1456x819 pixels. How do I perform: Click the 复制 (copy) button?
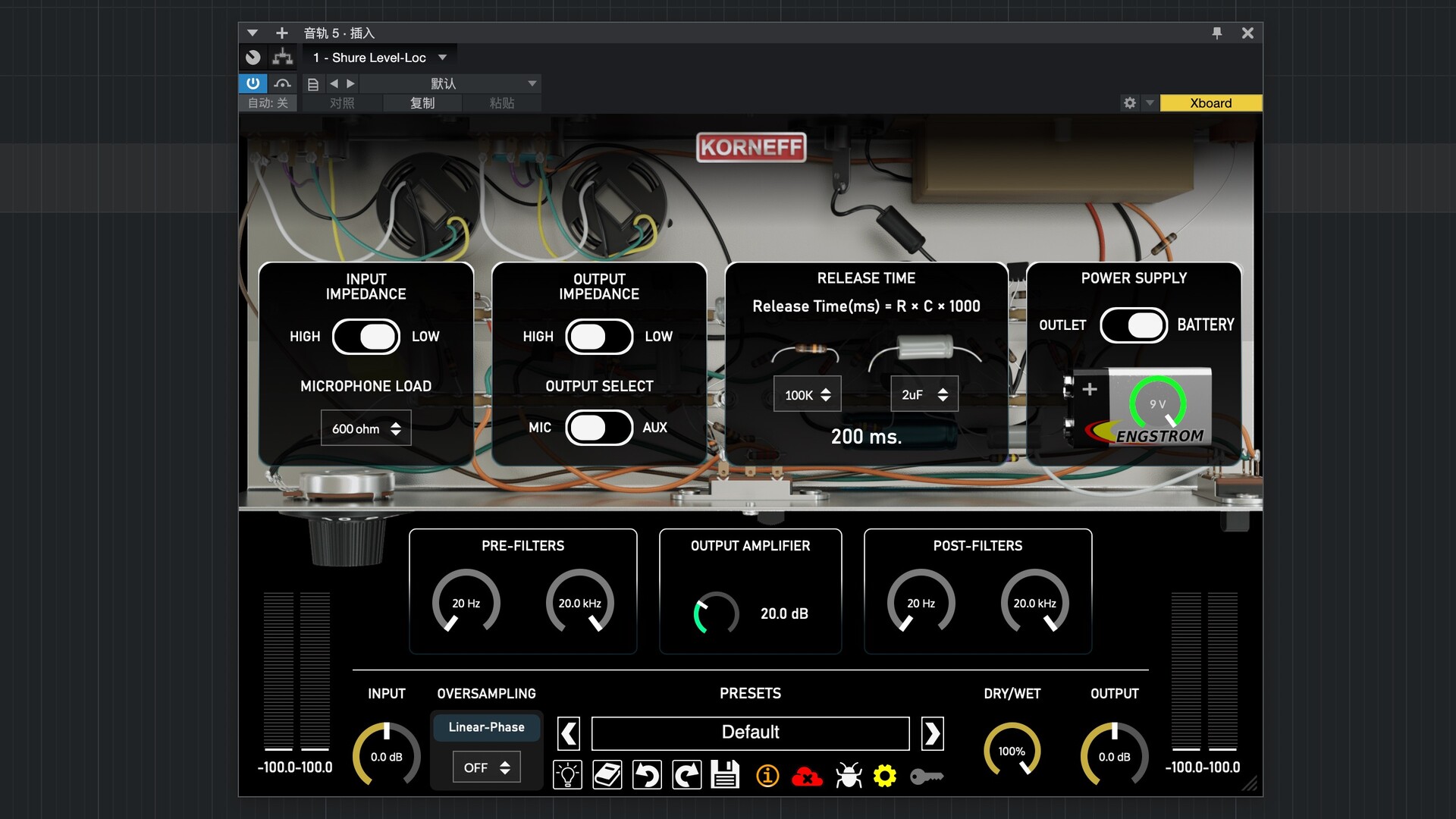422,103
